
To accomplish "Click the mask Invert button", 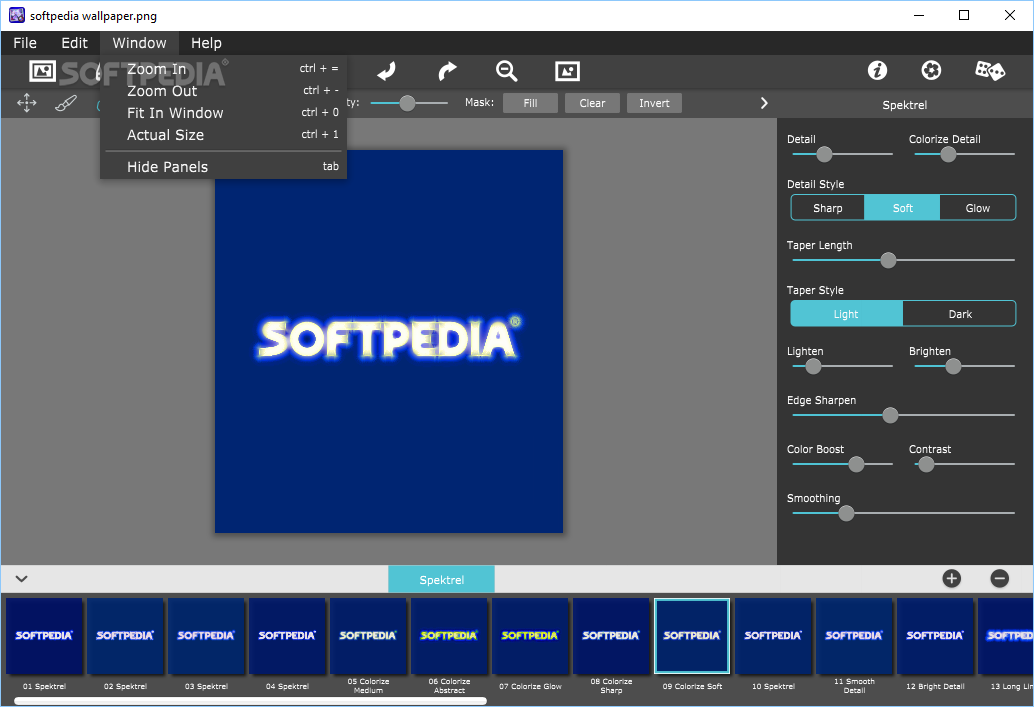I will coord(654,103).
